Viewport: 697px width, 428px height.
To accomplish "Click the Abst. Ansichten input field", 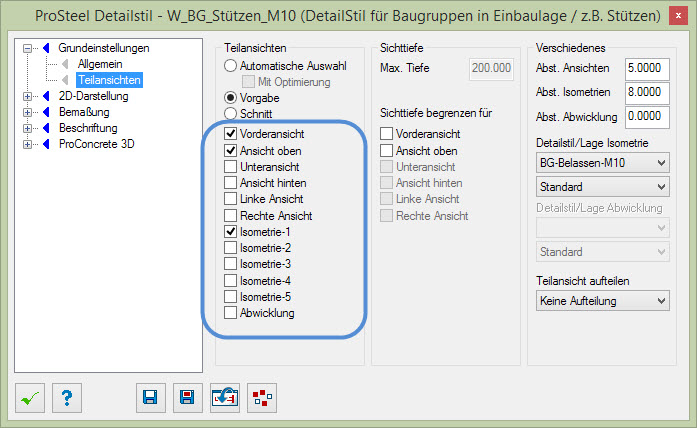I will 647,68.
